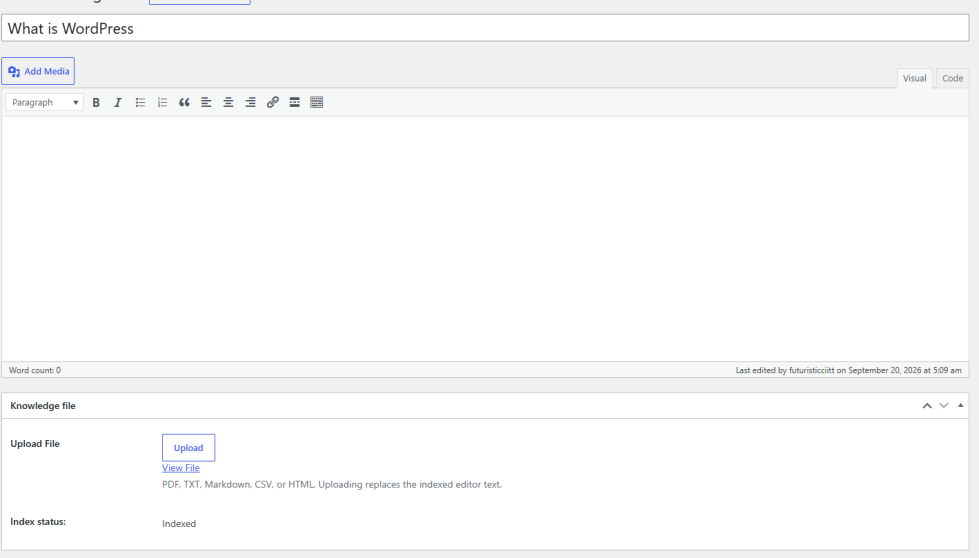Apply italic formatting
The height and width of the screenshot is (558, 979).
118,102
